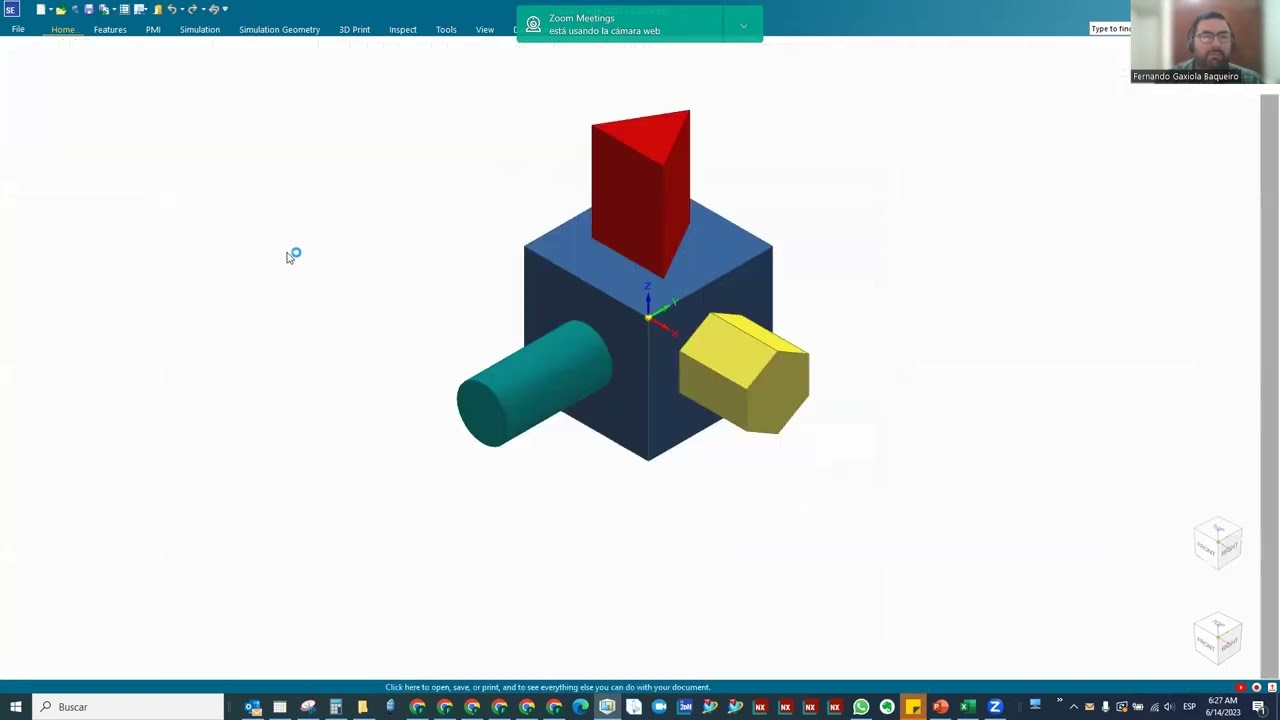This screenshot has width=1280, height=720.
Task: Click the Type to find command search box
Action: [1110, 29]
